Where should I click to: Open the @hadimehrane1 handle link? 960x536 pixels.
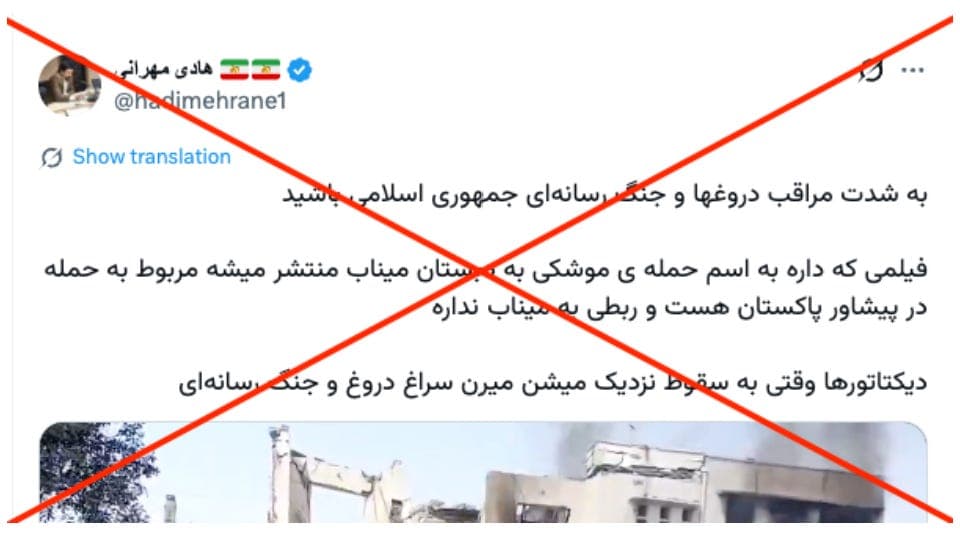(200, 101)
